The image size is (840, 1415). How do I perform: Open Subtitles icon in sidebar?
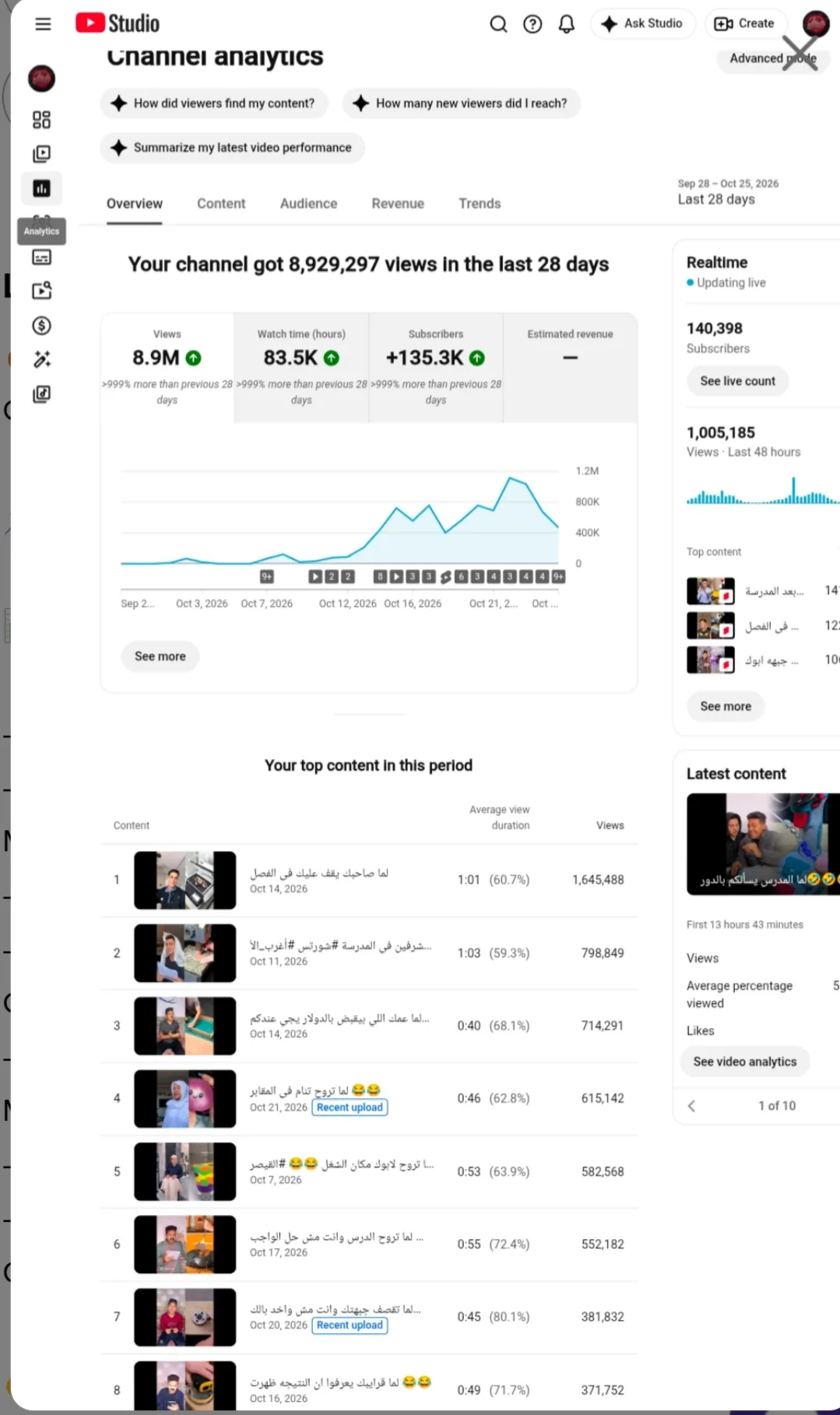tap(41, 257)
